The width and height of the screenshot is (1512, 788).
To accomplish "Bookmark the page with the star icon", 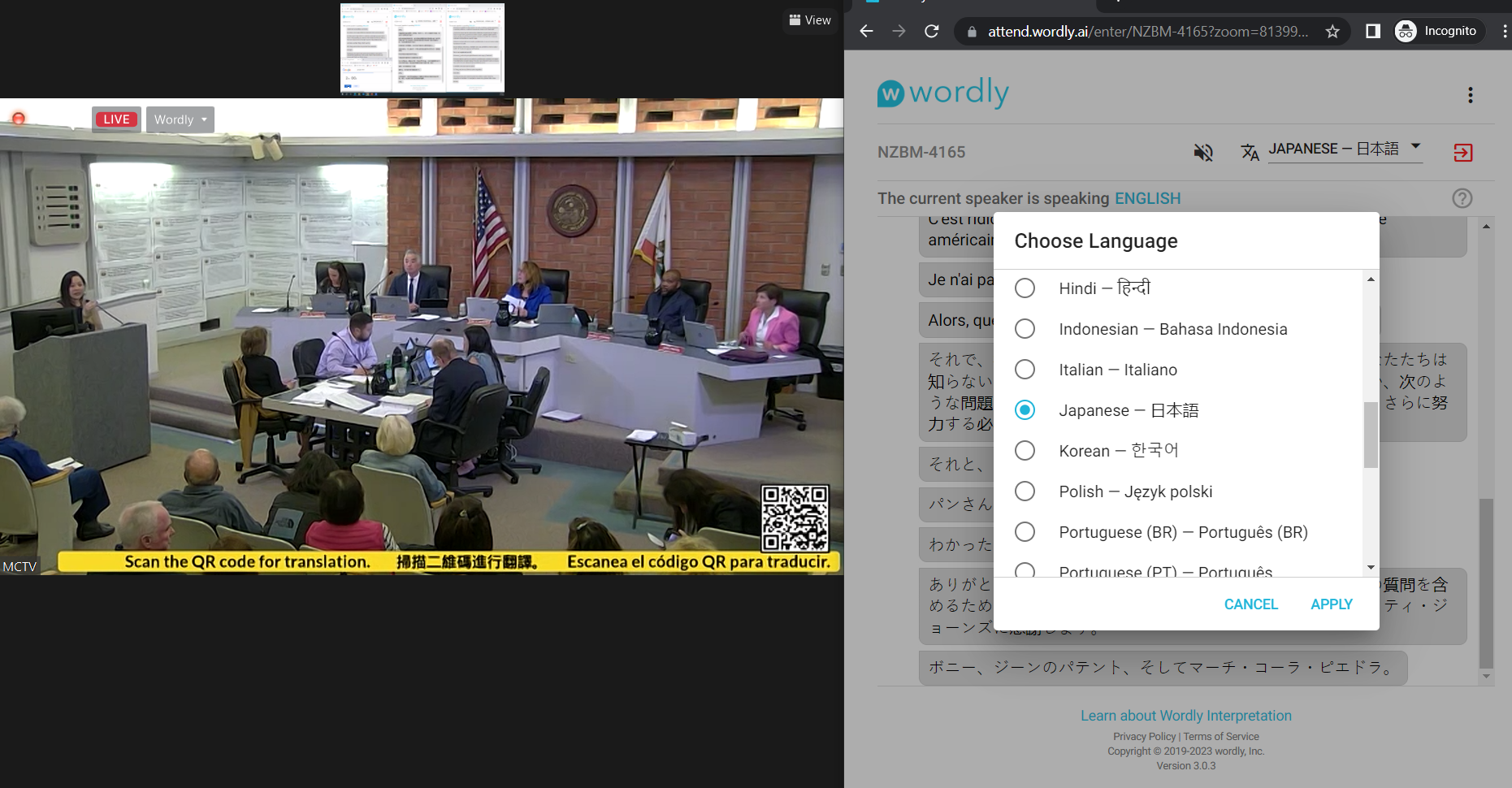I will point(1332,31).
